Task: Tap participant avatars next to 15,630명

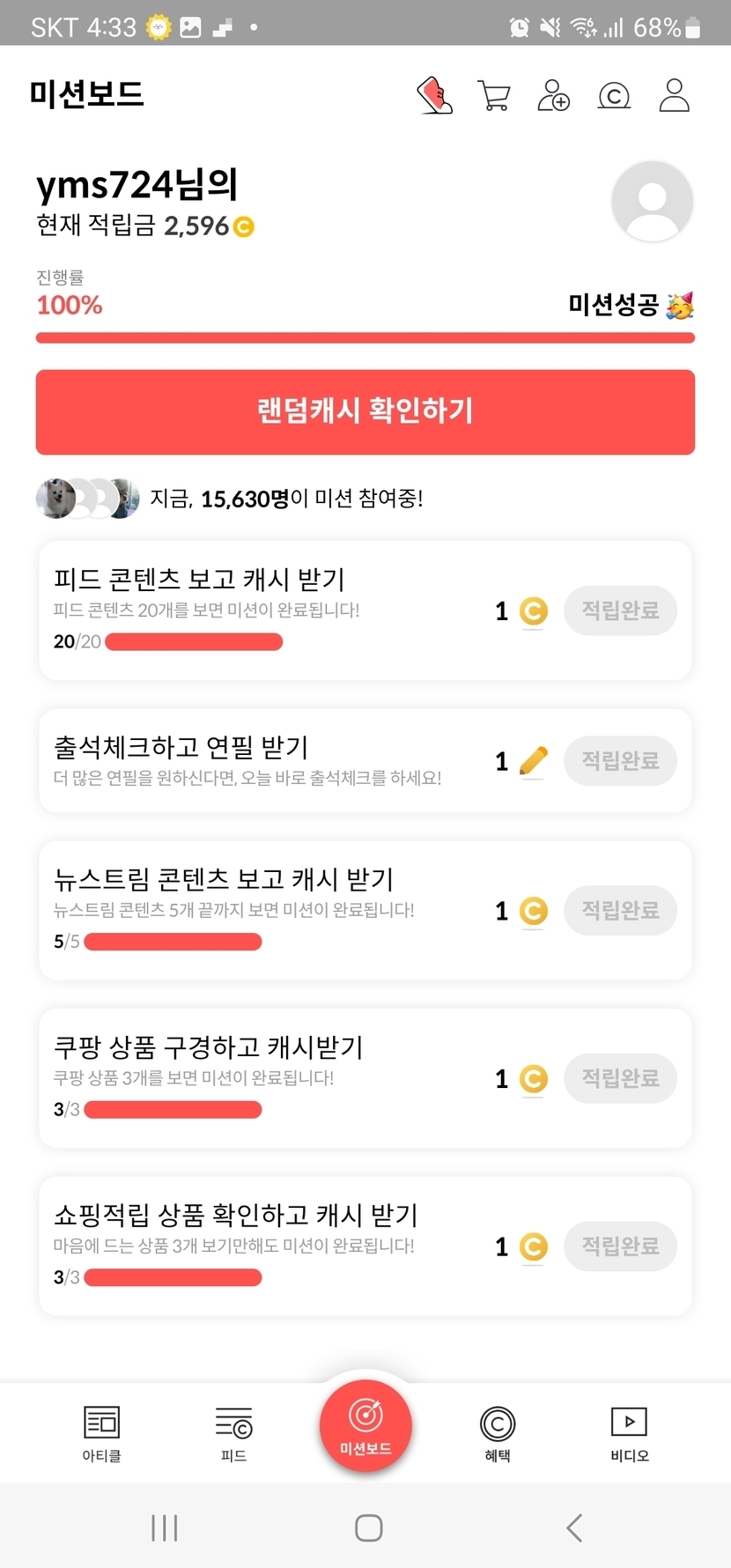Action: [x=87, y=499]
